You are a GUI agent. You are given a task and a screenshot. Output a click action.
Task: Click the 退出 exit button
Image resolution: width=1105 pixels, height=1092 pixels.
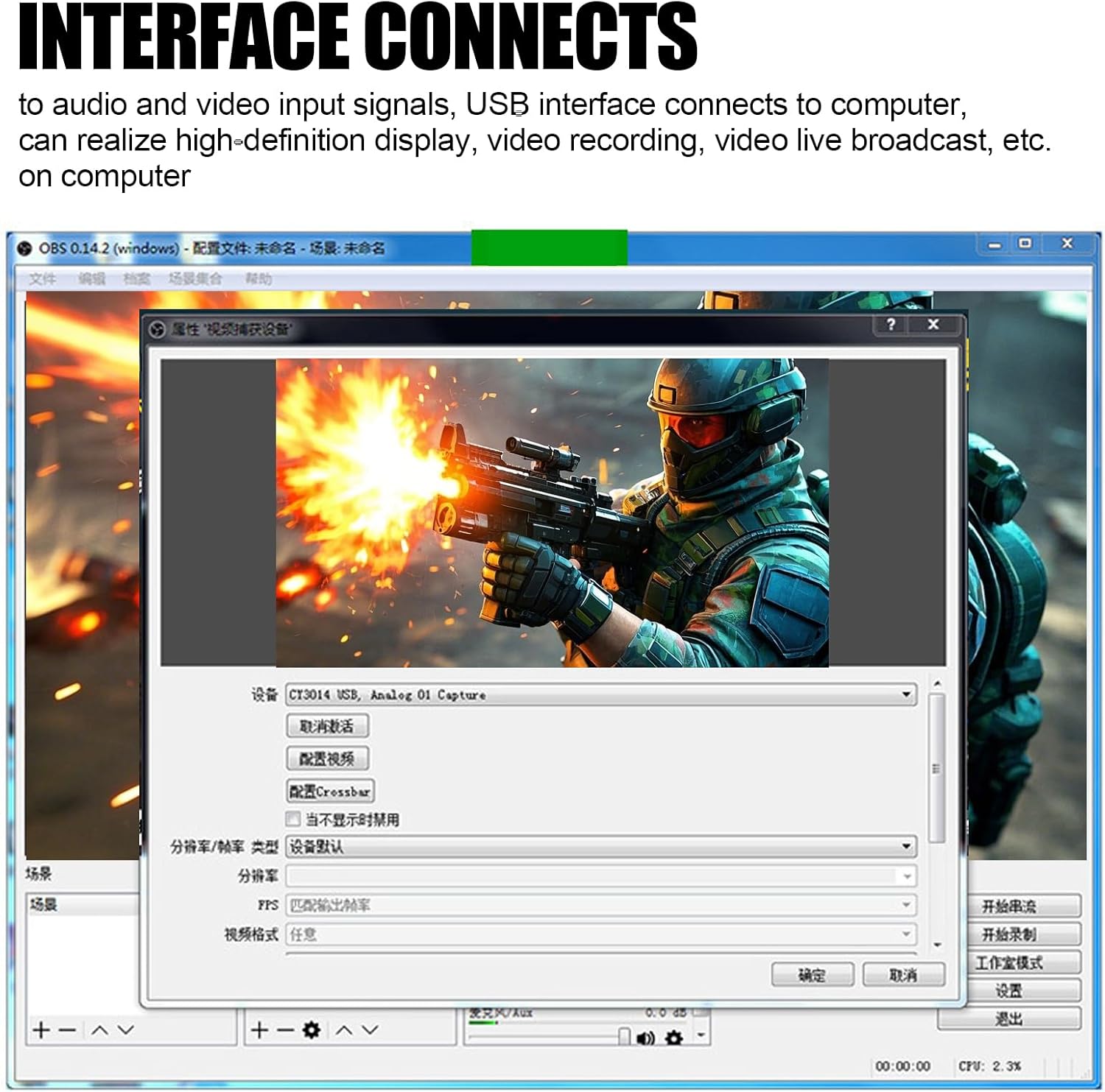(1009, 1018)
